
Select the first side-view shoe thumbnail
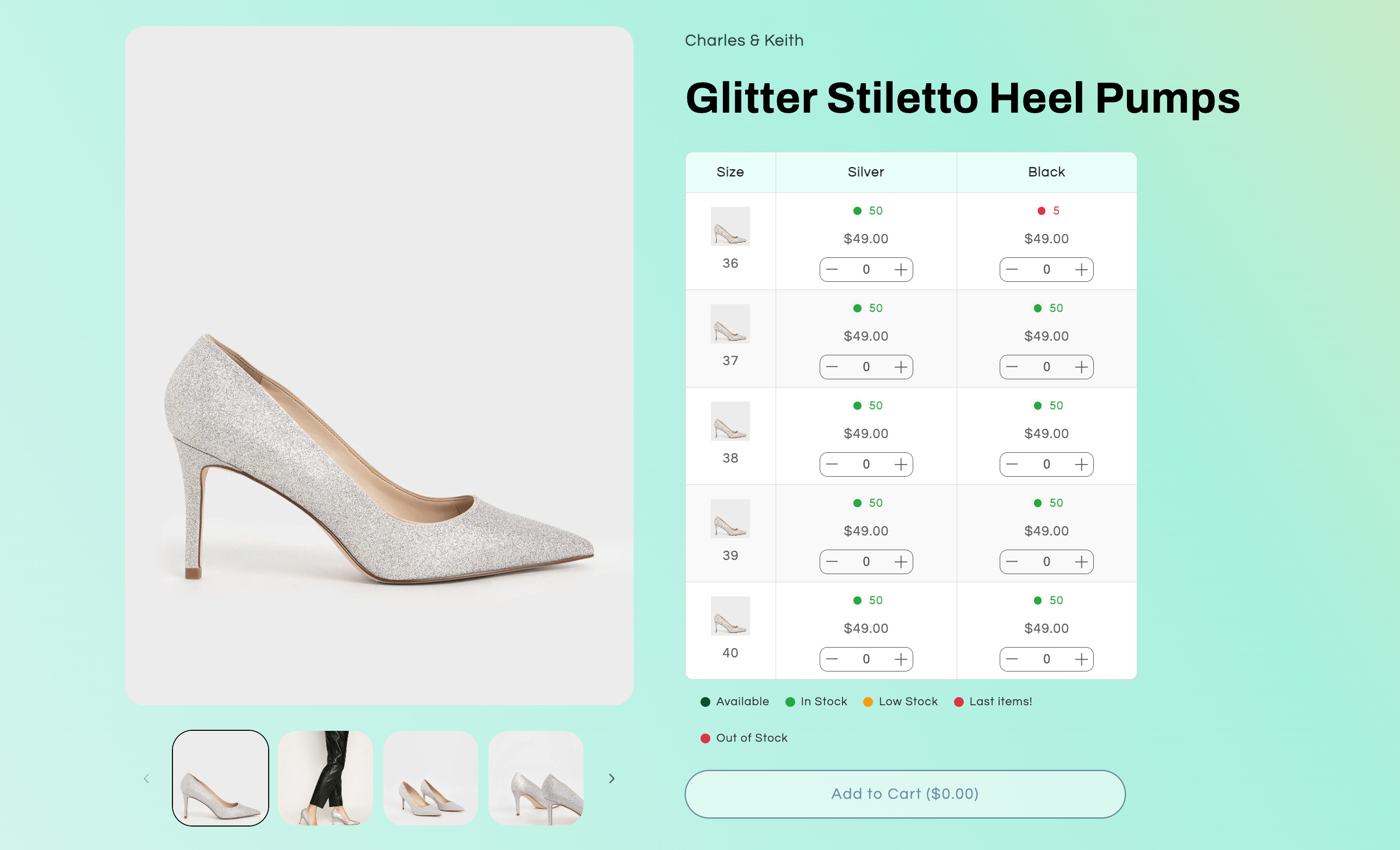[x=220, y=778]
